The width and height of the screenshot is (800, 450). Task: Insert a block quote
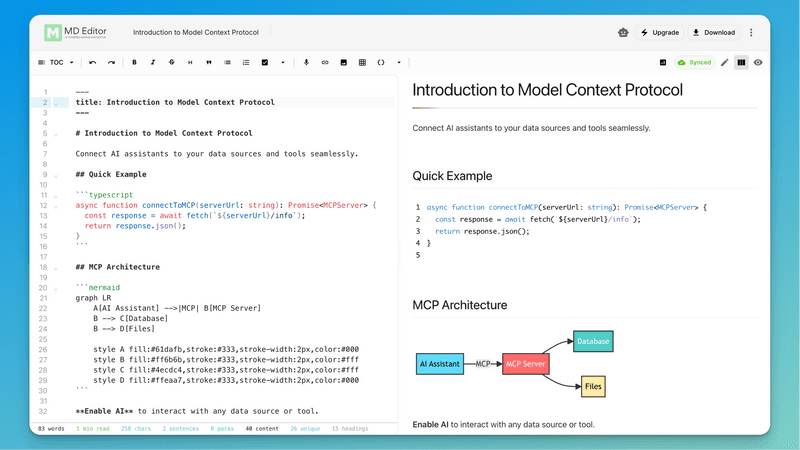209,62
